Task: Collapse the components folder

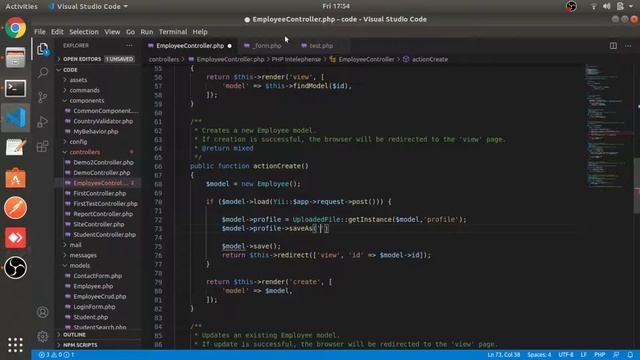Action: (98, 100)
